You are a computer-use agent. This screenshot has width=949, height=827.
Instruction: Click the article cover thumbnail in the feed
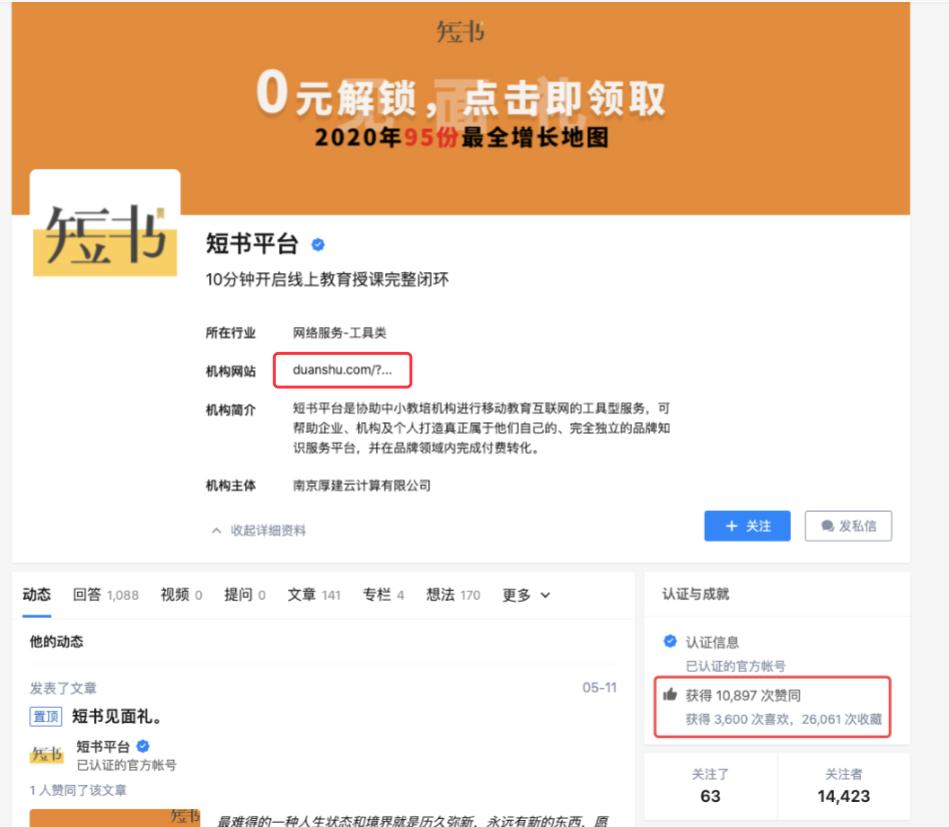[115, 817]
